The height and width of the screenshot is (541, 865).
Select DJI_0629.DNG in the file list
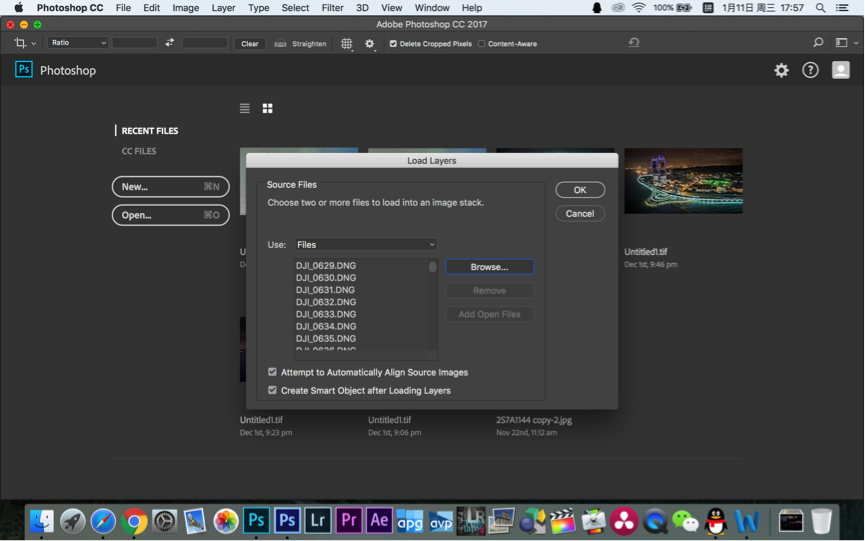pos(325,266)
